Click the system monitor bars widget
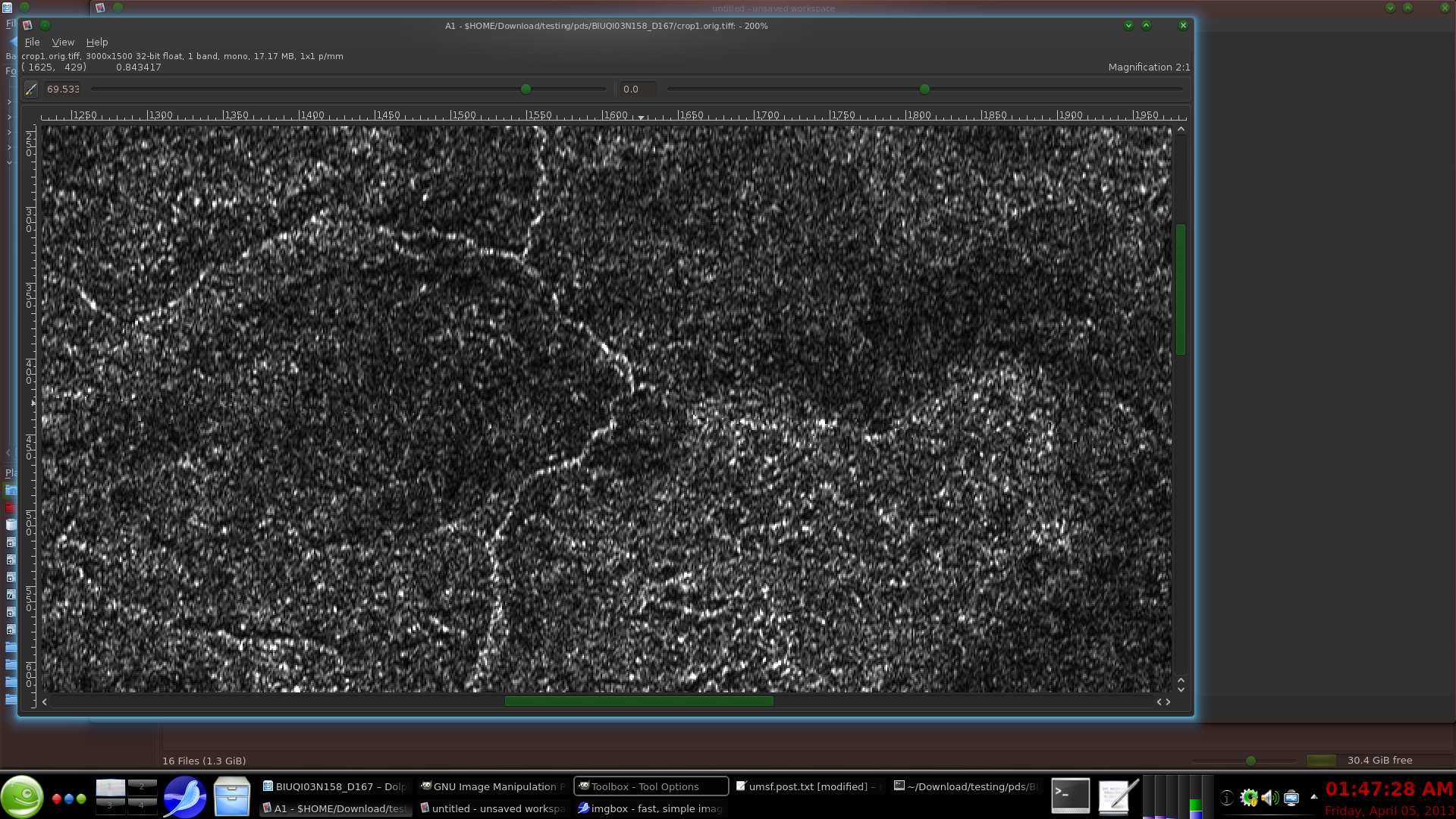1456x819 pixels. (1178, 797)
